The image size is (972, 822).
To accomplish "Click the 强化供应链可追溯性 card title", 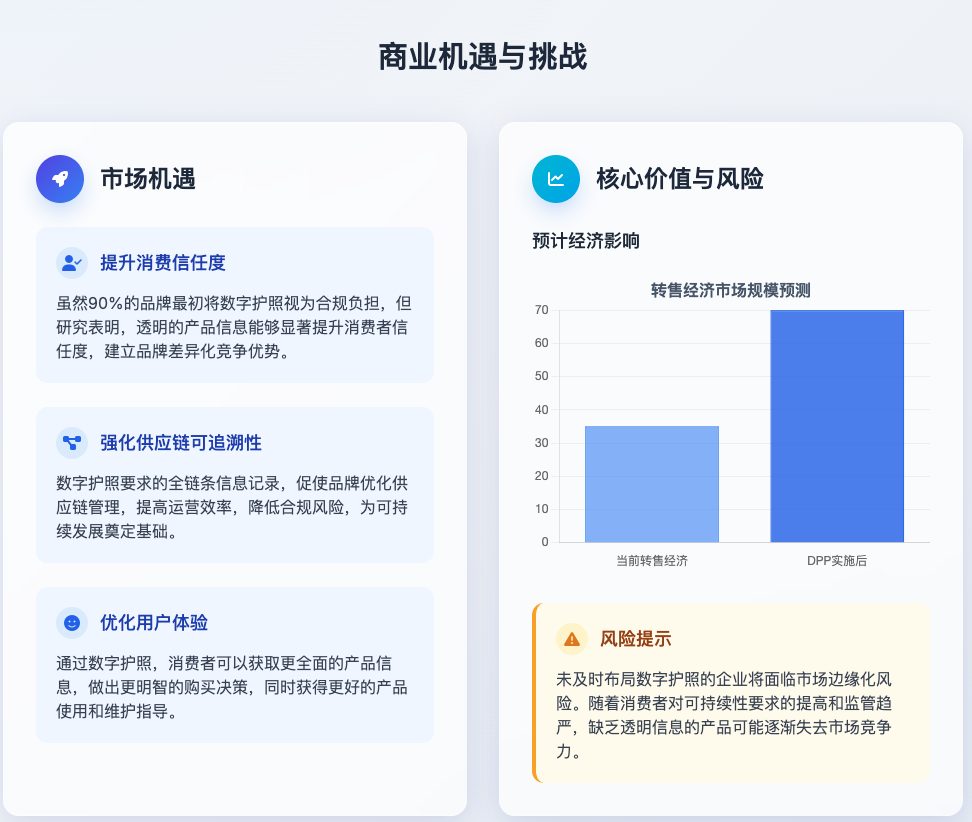I will coord(181,442).
